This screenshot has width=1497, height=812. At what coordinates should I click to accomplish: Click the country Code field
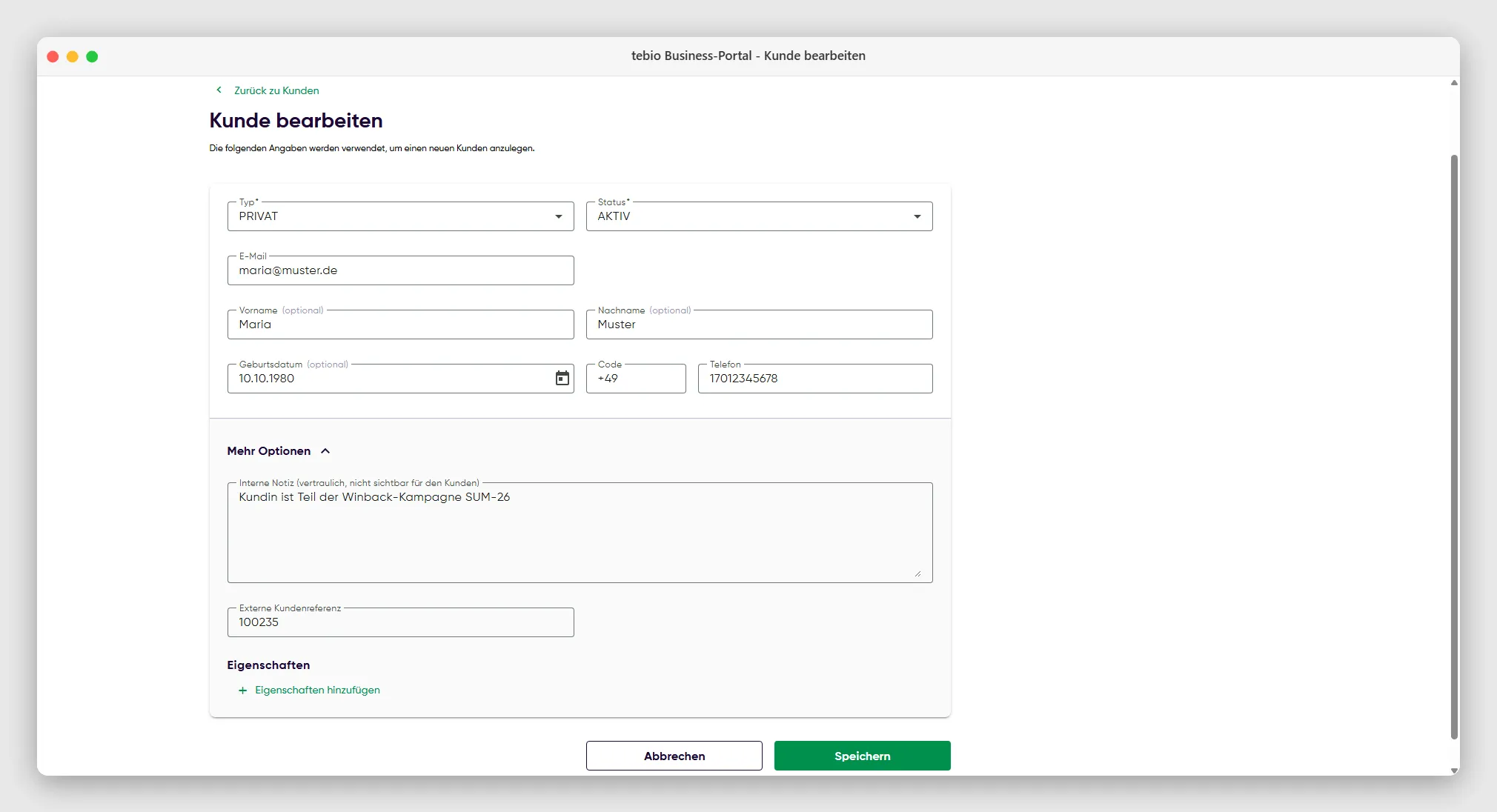click(x=636, y=379)
